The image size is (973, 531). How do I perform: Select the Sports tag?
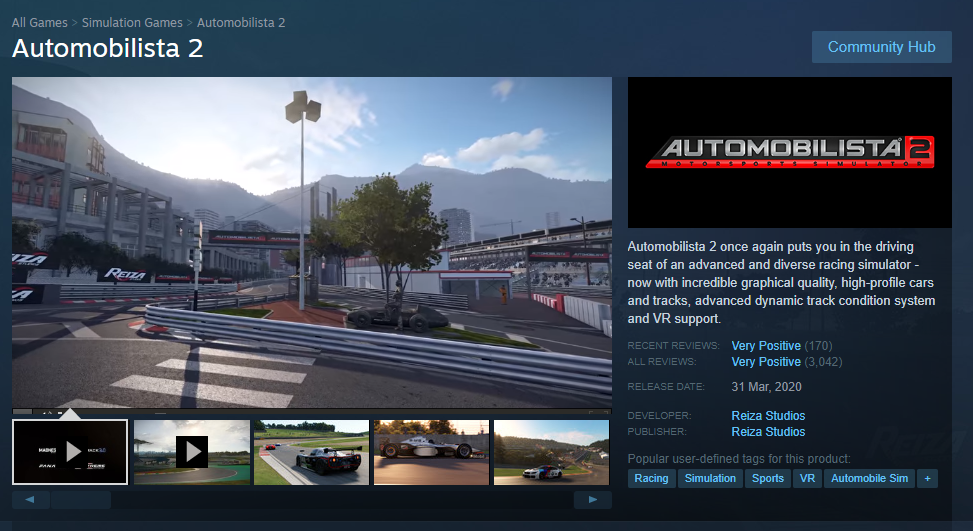coord(768,478)
